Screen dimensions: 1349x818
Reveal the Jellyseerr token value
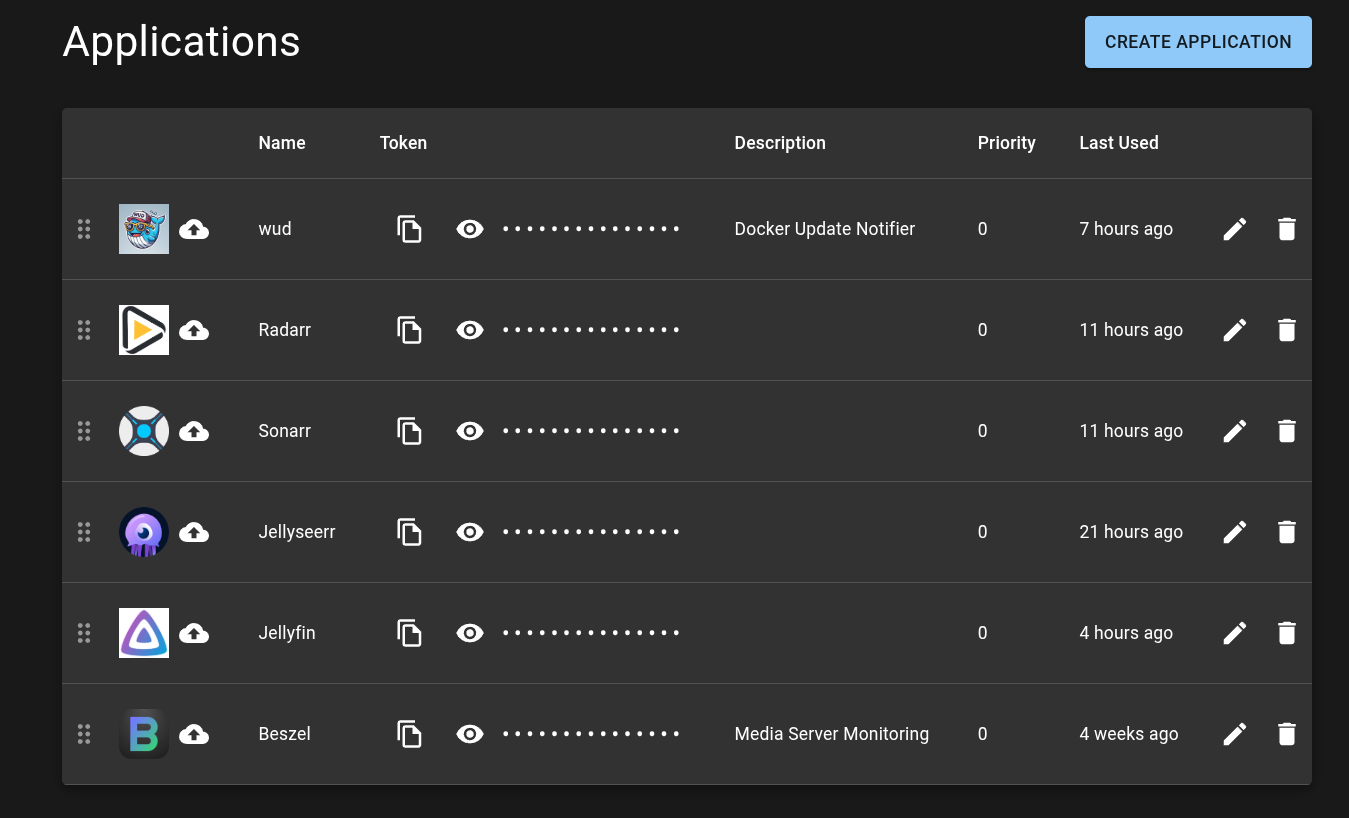pyautogui.click(x=470, y=532)
